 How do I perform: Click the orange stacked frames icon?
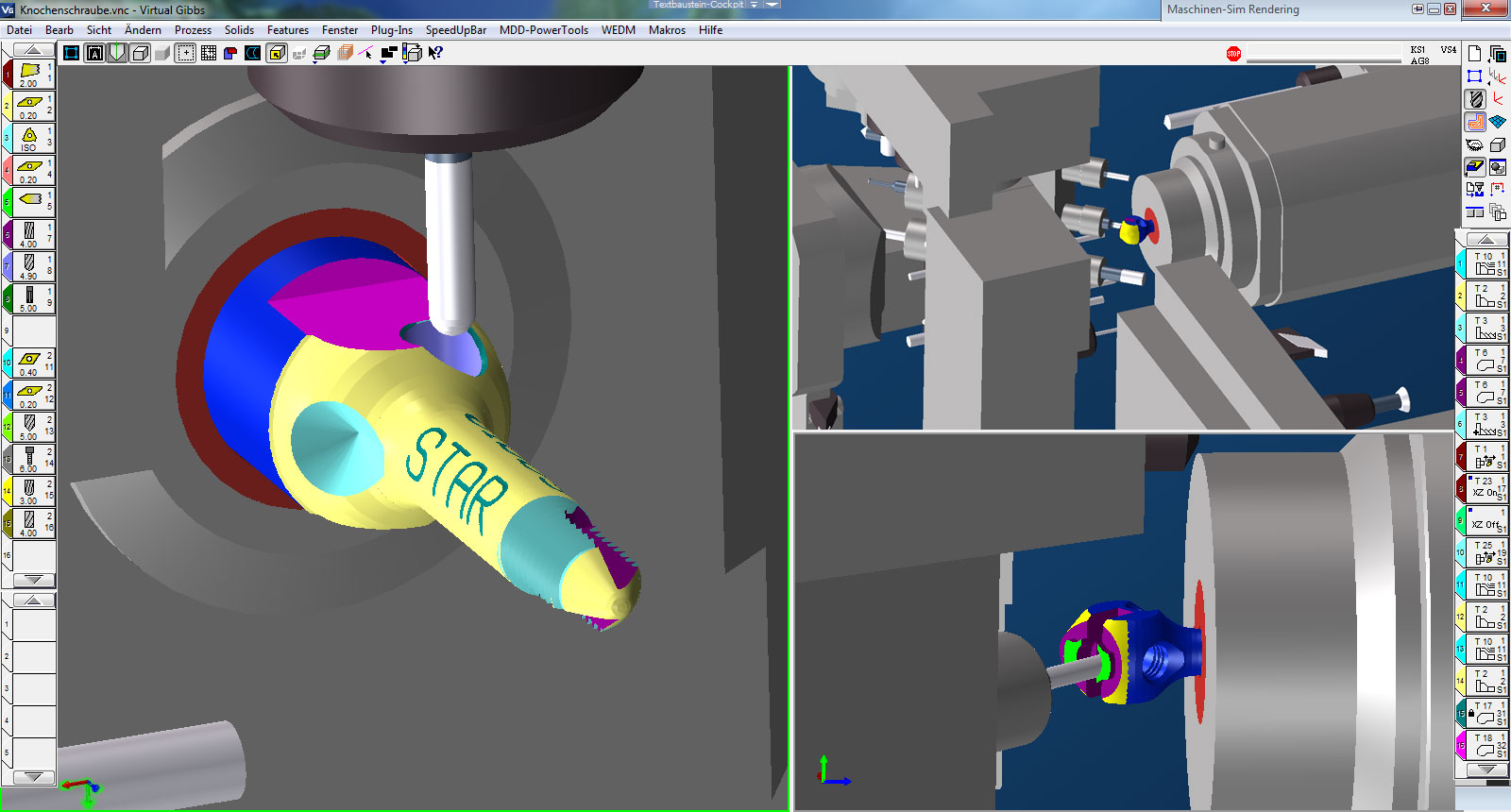click(345, 53)
